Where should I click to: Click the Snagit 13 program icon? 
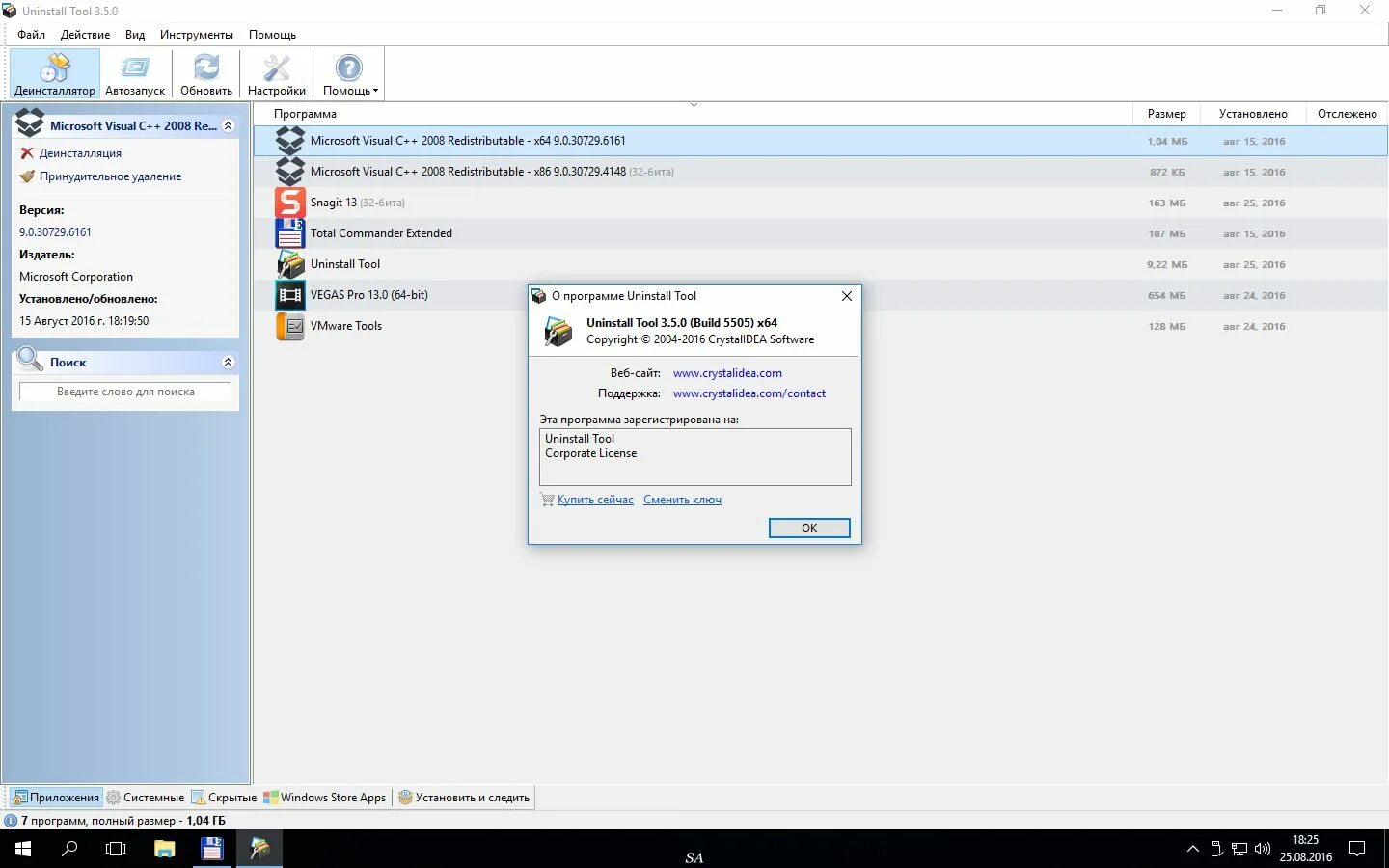(x=290, y=203)
